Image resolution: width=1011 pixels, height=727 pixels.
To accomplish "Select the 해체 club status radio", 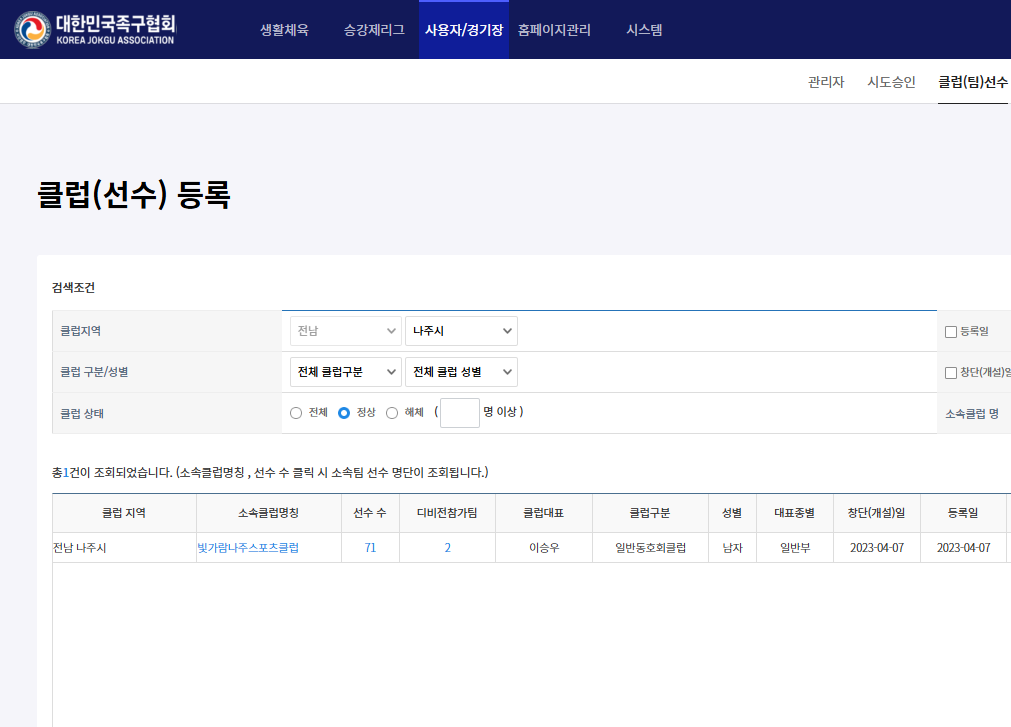I will pos(392,413).
